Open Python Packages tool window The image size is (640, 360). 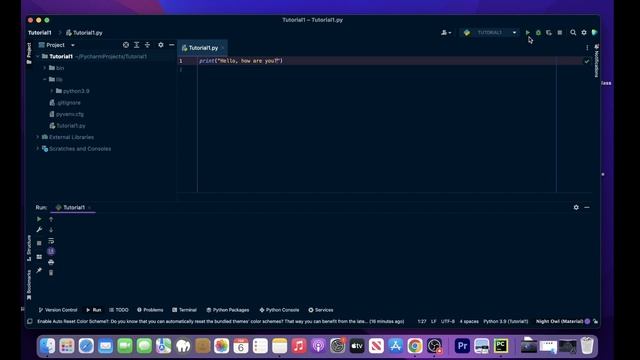click(x=228, y=310)
